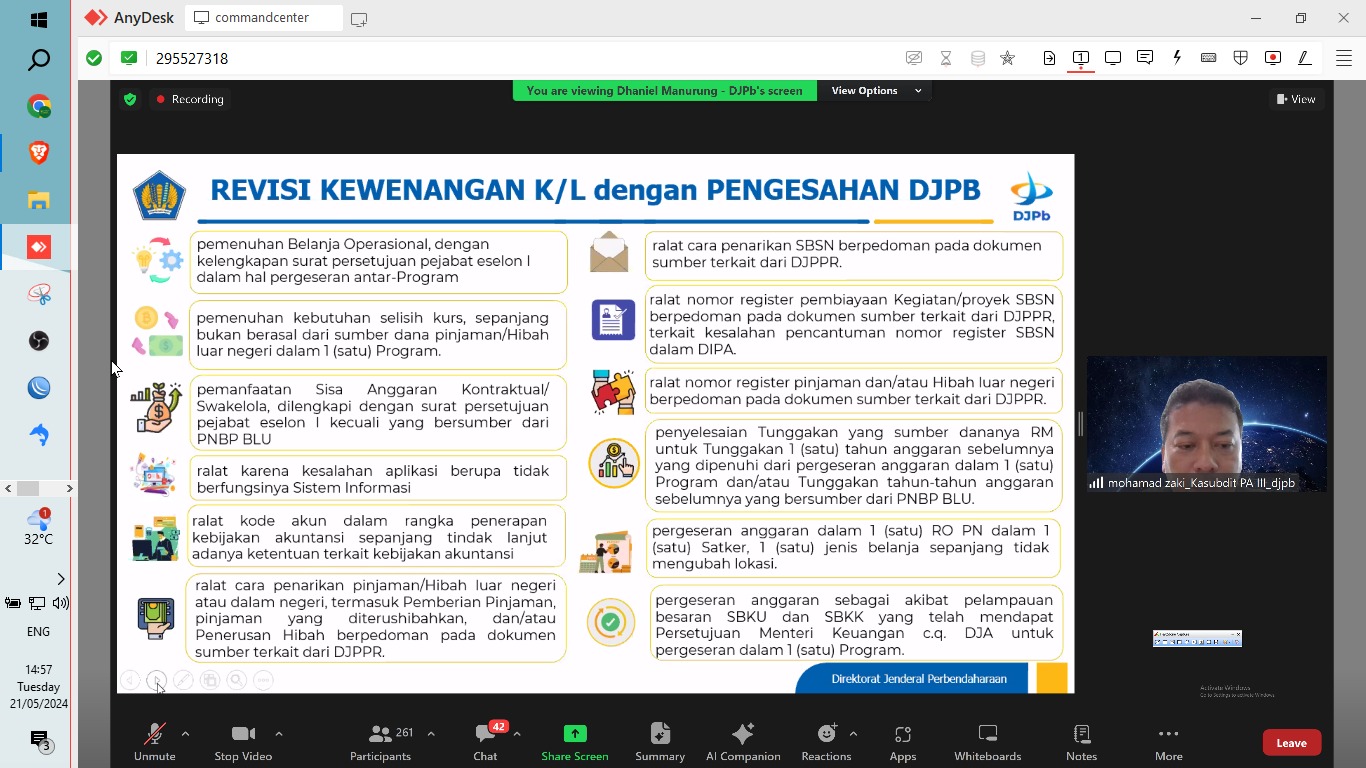Expand the View Options dropdown
Image resolution: width=1366 pixels, height=768 pixels.
pos(875,91)
